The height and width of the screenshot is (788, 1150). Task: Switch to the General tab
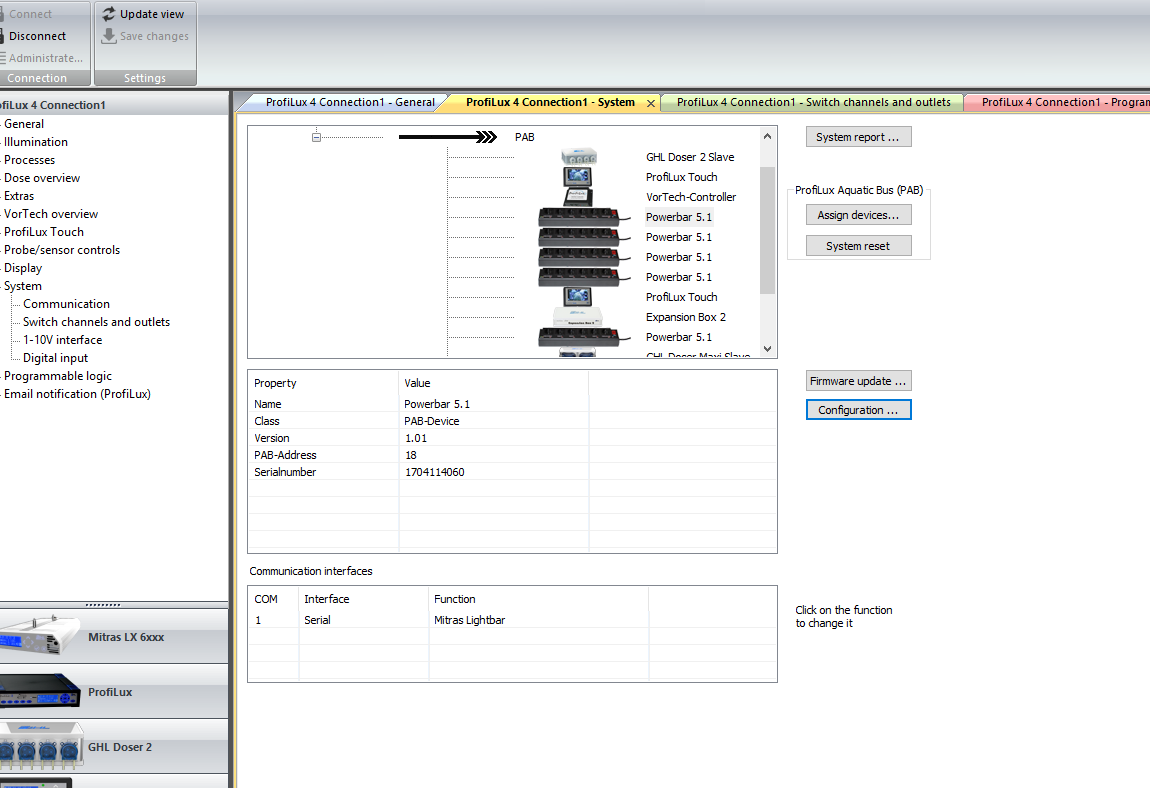350,102
